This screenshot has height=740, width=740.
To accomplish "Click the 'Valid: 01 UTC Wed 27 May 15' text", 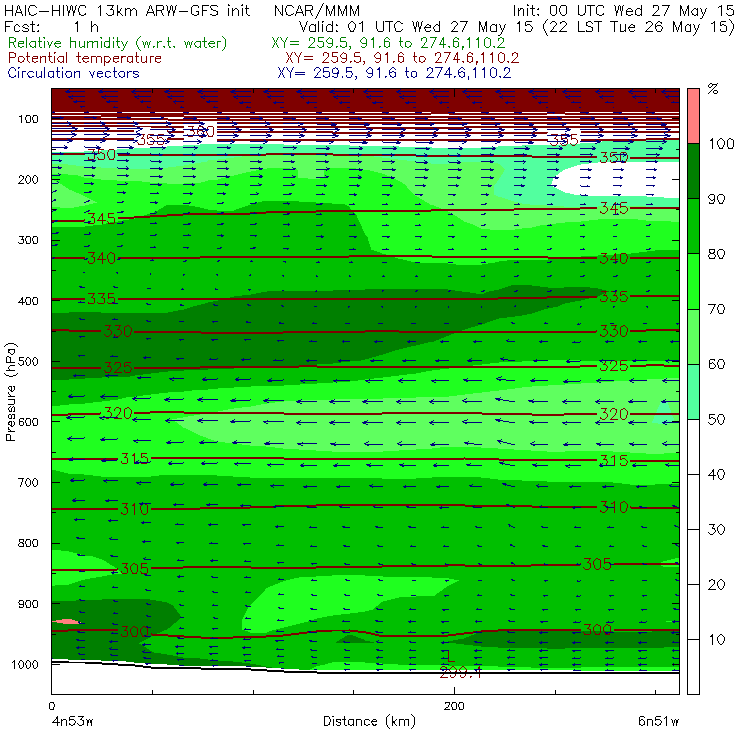I will click(x=416, y=26).
